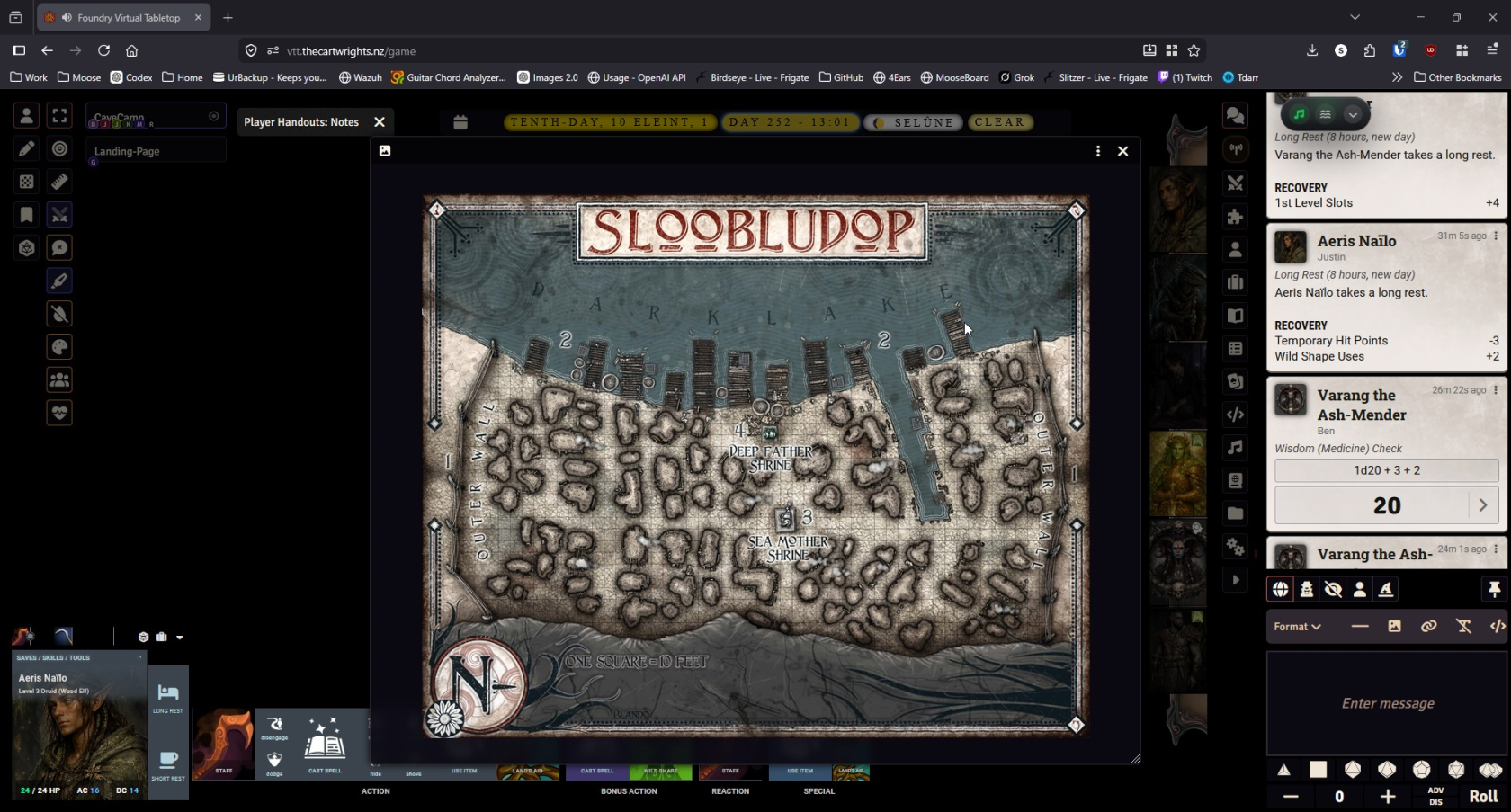Decrease the dice modifier with minus
This screenshot has height=812, width=1511.
point(1291,797)
